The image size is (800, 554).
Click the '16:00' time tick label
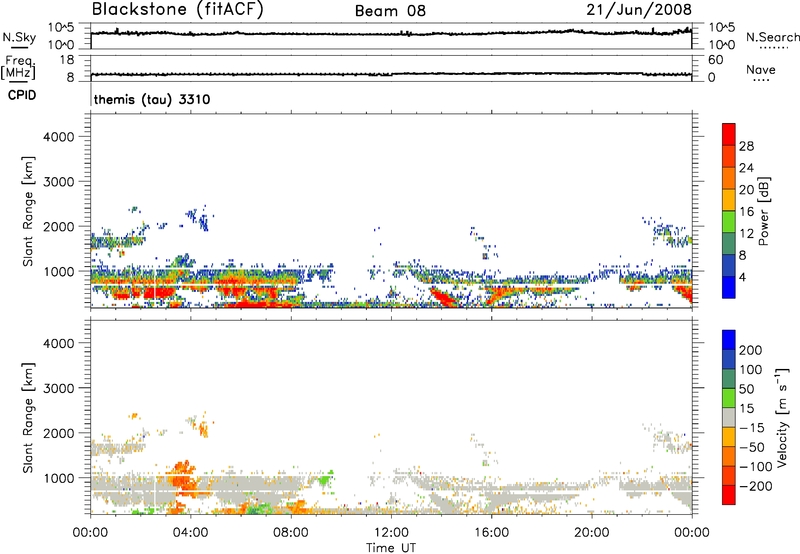tap(491, 533)
